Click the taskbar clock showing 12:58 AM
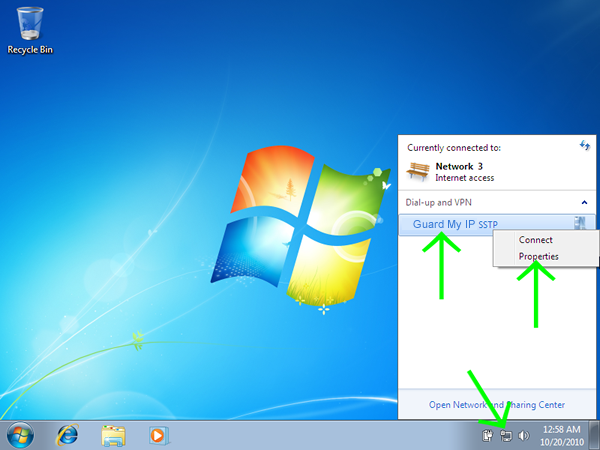 tap(562, 435)
